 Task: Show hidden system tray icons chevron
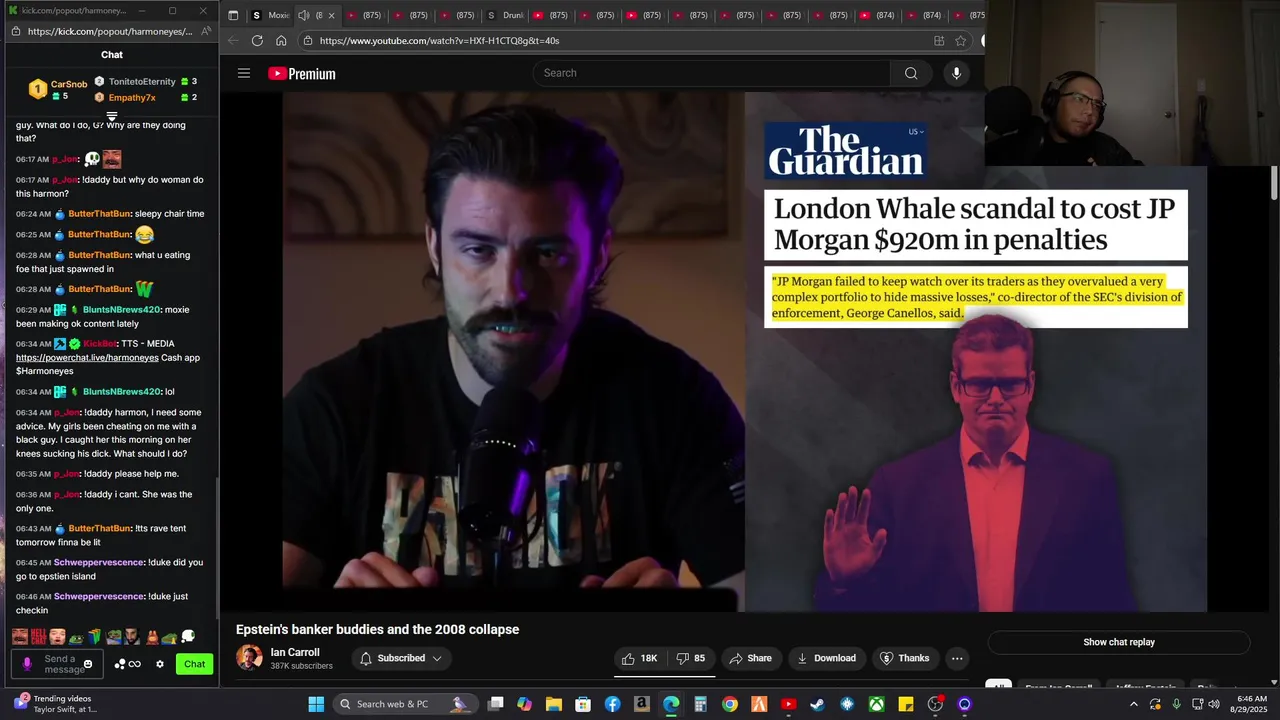click(x=1134, y=704)
